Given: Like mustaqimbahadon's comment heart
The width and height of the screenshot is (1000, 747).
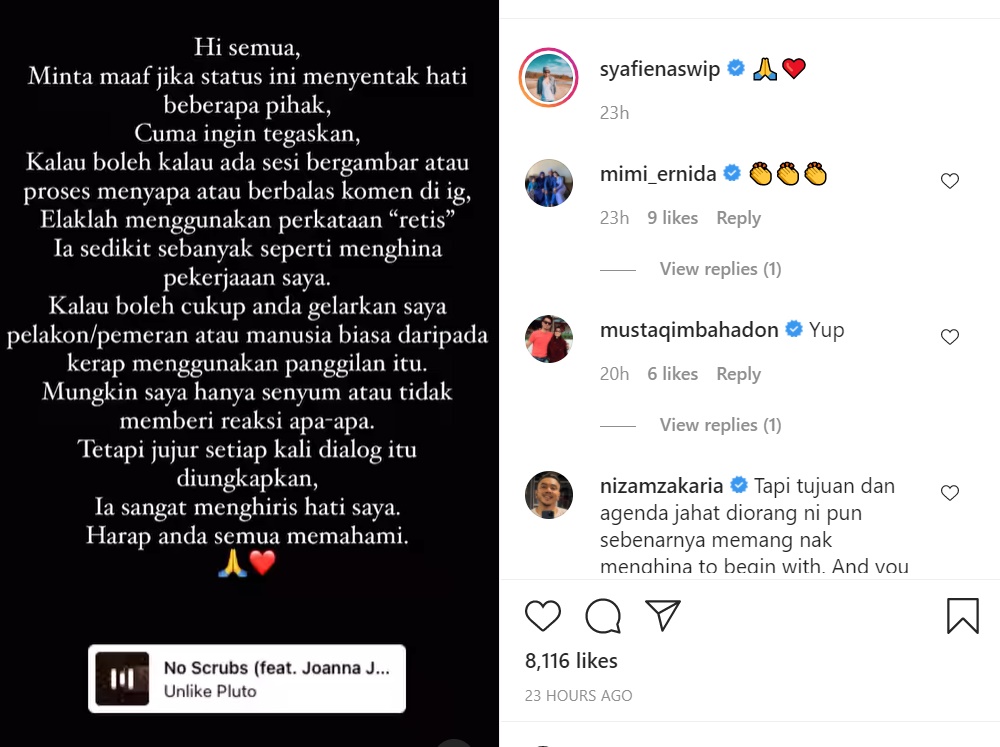Looking at the screenshot, I should 950,337.
